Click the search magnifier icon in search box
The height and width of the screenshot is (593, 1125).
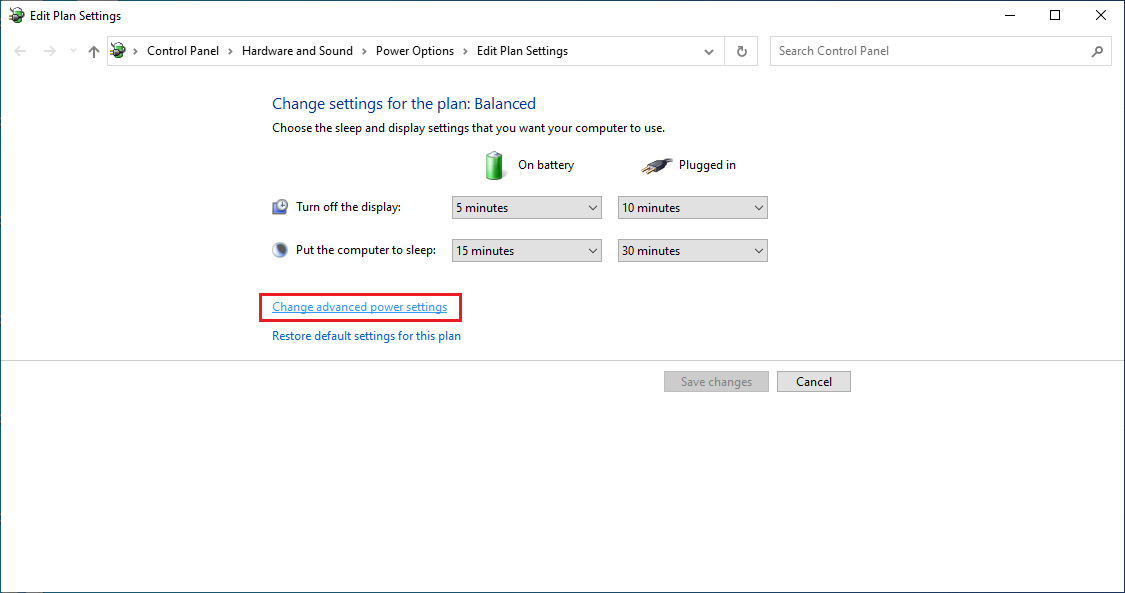(x=1096, y=50)
